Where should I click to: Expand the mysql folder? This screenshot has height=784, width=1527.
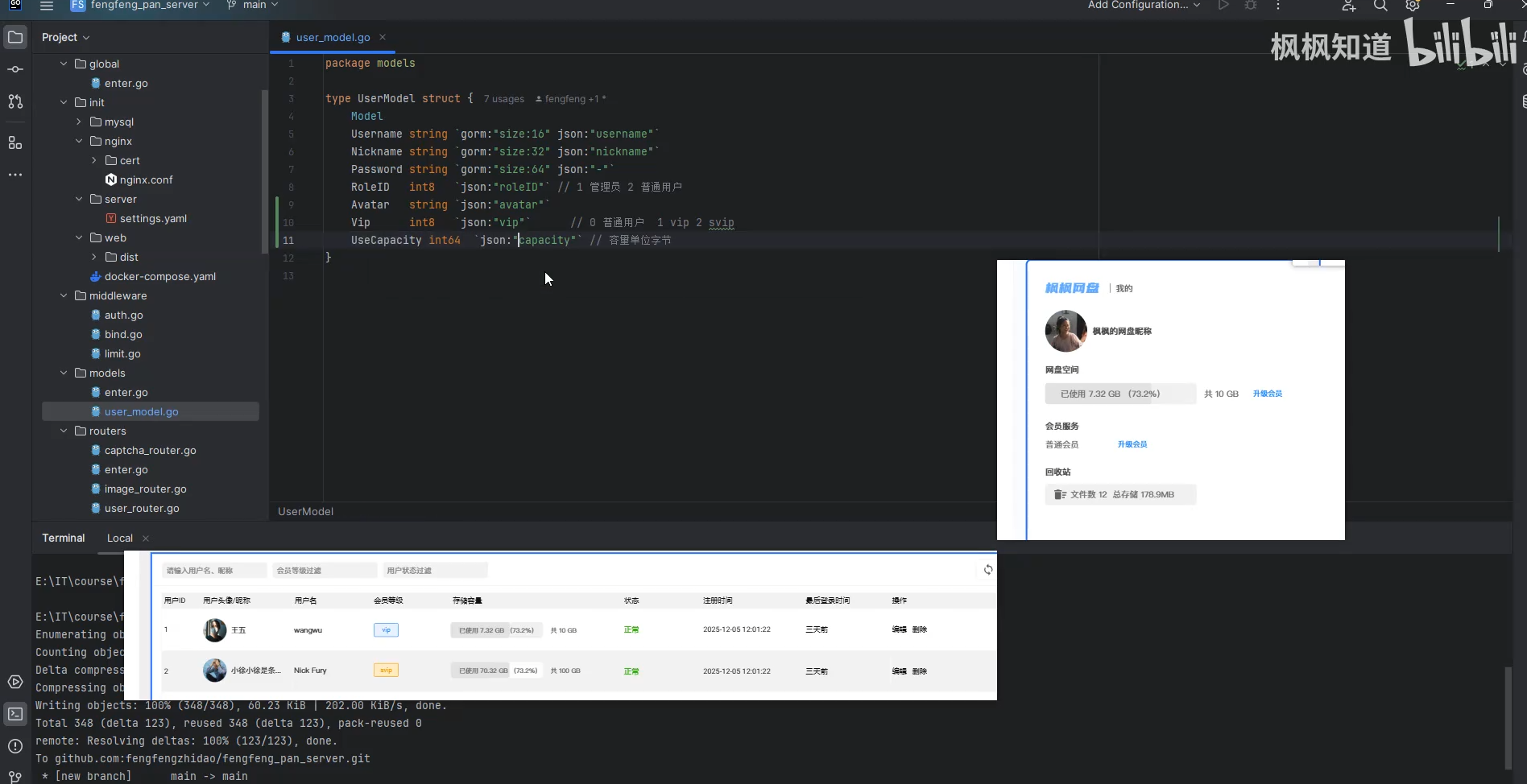coord(79,122)
